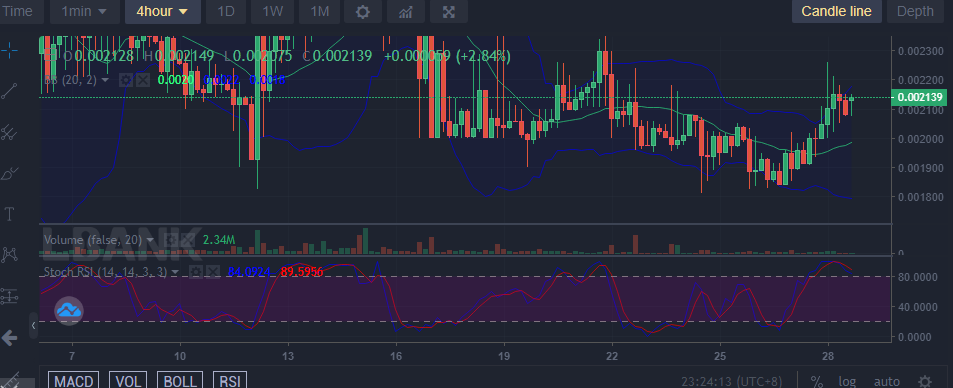Click the Stoch RSI value 84.0924
The image size is (953, 388).
pos(249,272)
